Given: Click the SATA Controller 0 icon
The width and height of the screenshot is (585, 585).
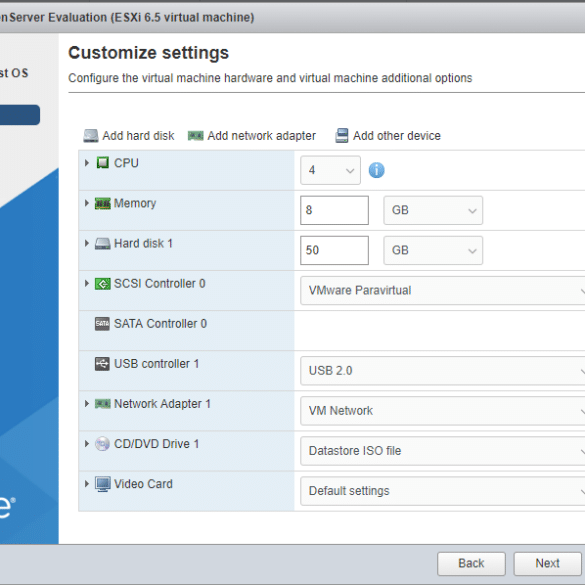Looking at the screenshot, I should point(102,324).
